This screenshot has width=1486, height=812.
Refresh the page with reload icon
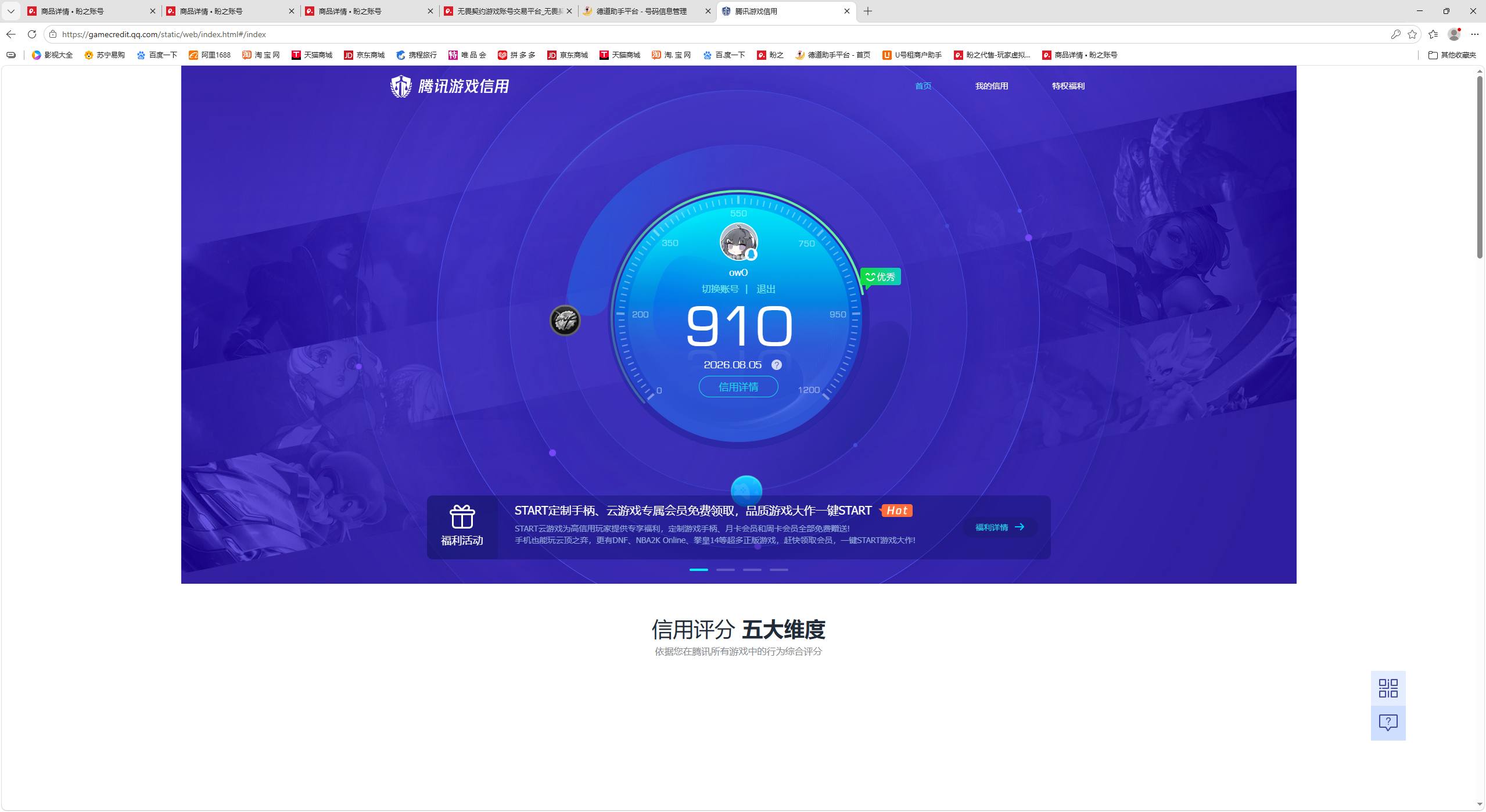[32, 34]
